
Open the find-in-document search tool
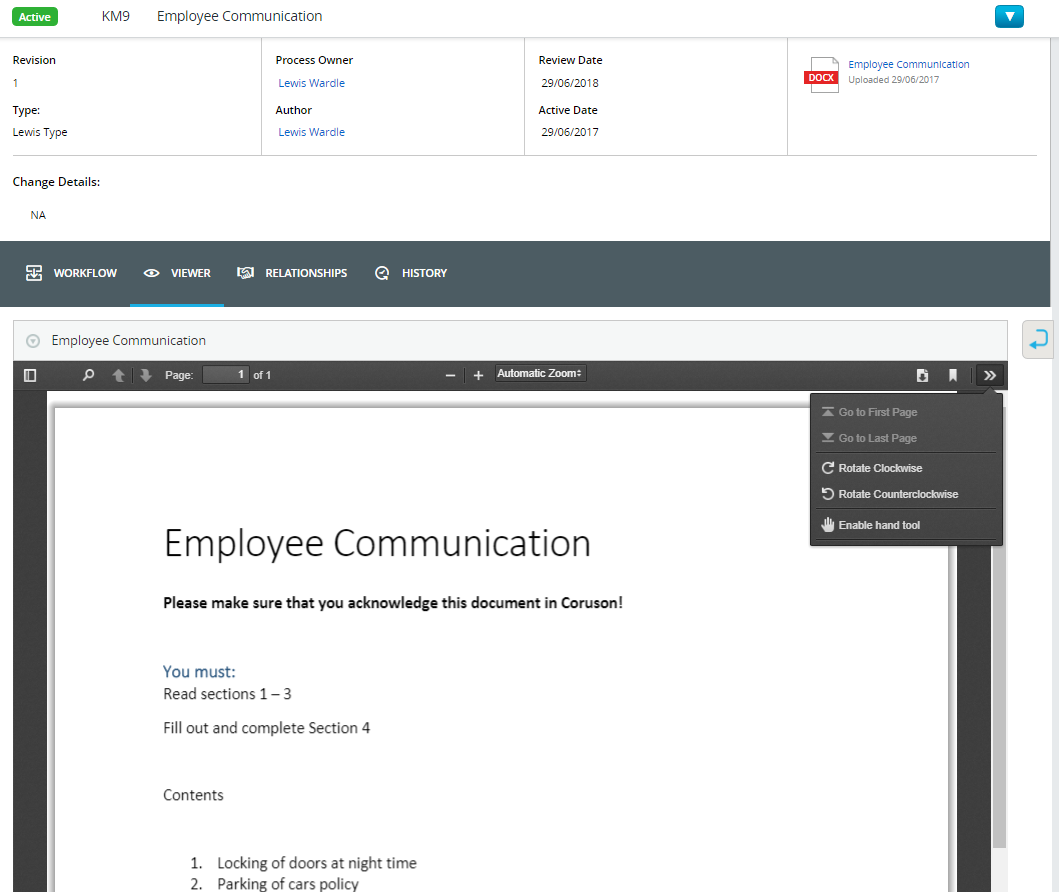[88, 375]
